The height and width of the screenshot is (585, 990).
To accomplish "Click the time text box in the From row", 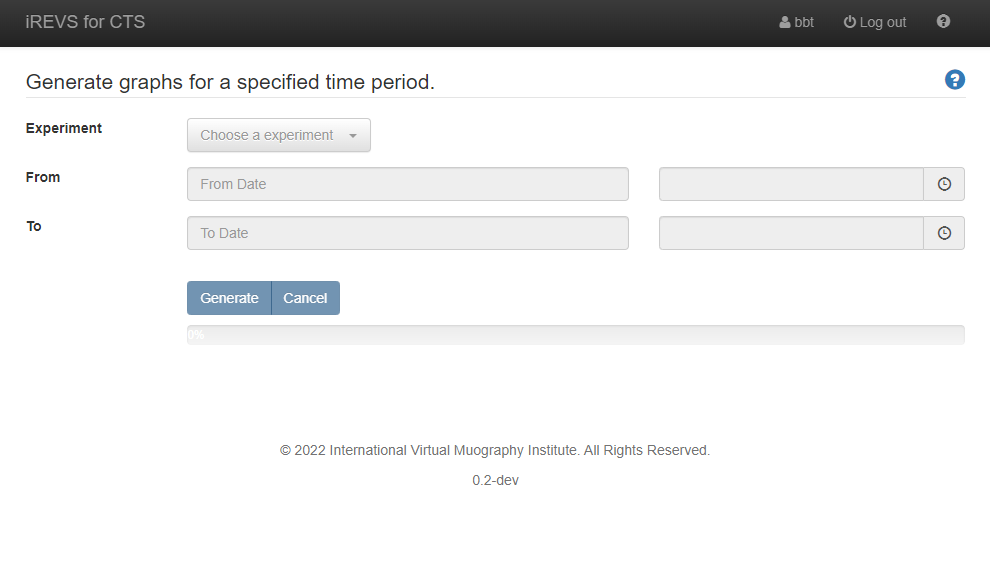I will click(x=790, y=184).
